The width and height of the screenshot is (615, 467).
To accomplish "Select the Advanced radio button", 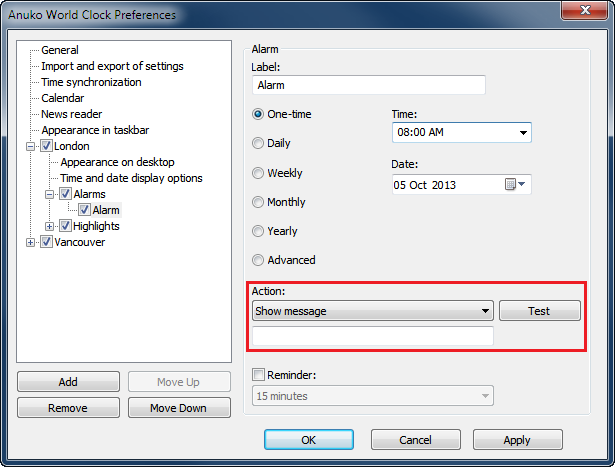I will coord(259,260).
